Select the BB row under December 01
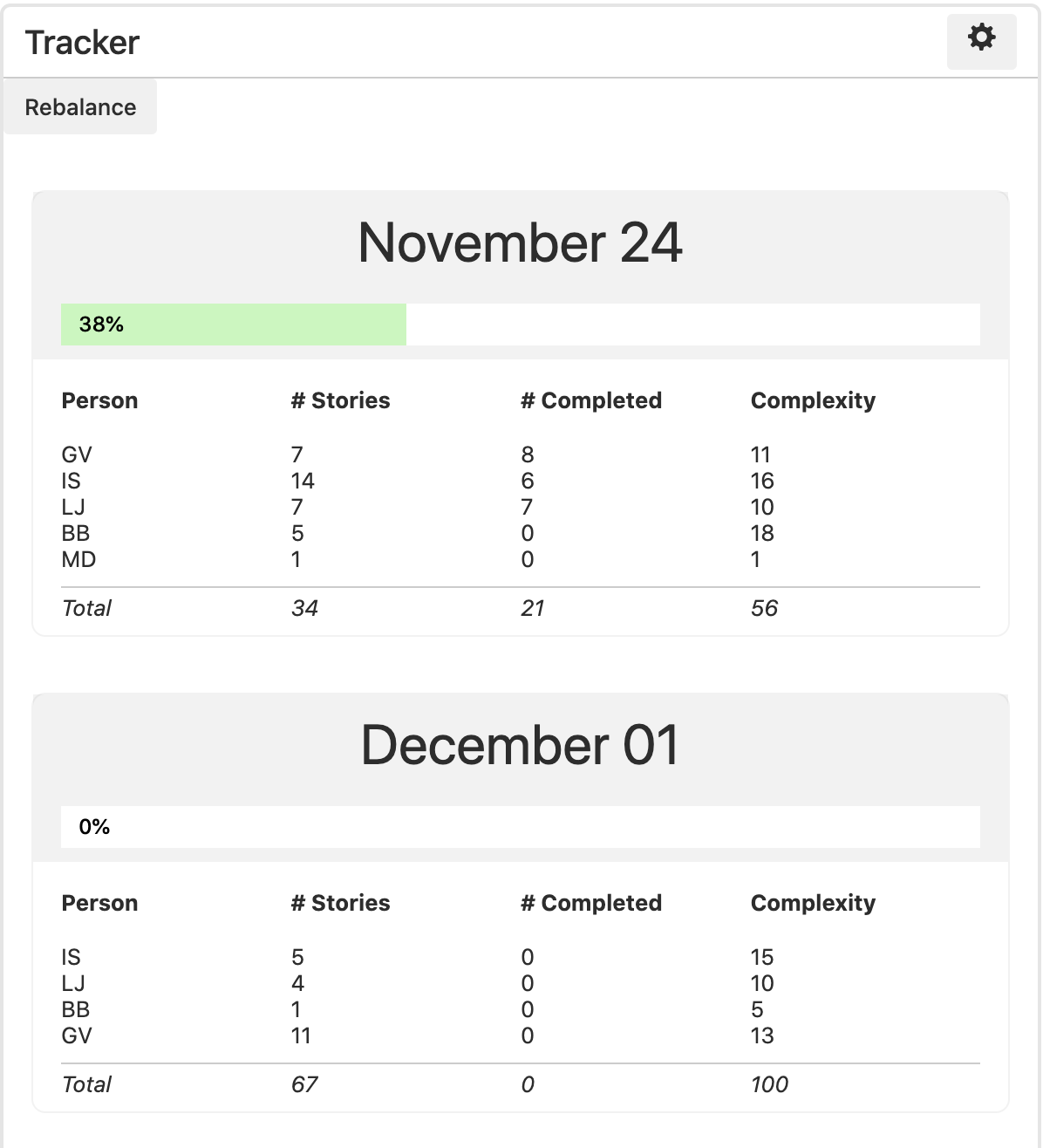This screenshot has height=1148, width=1043. (x=77, y=1010)
